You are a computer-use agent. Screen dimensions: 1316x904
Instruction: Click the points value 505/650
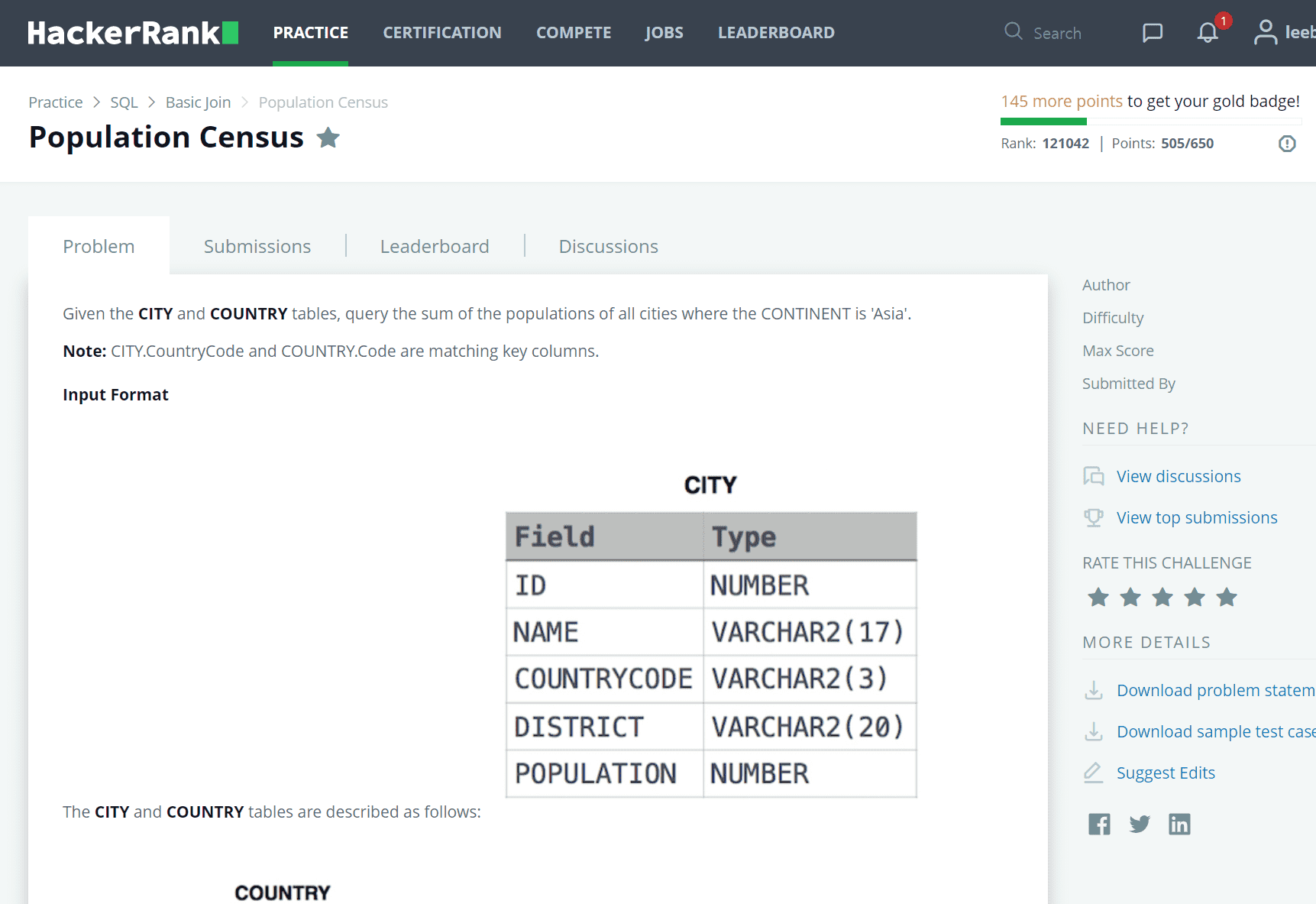(x=1187, y=144)
